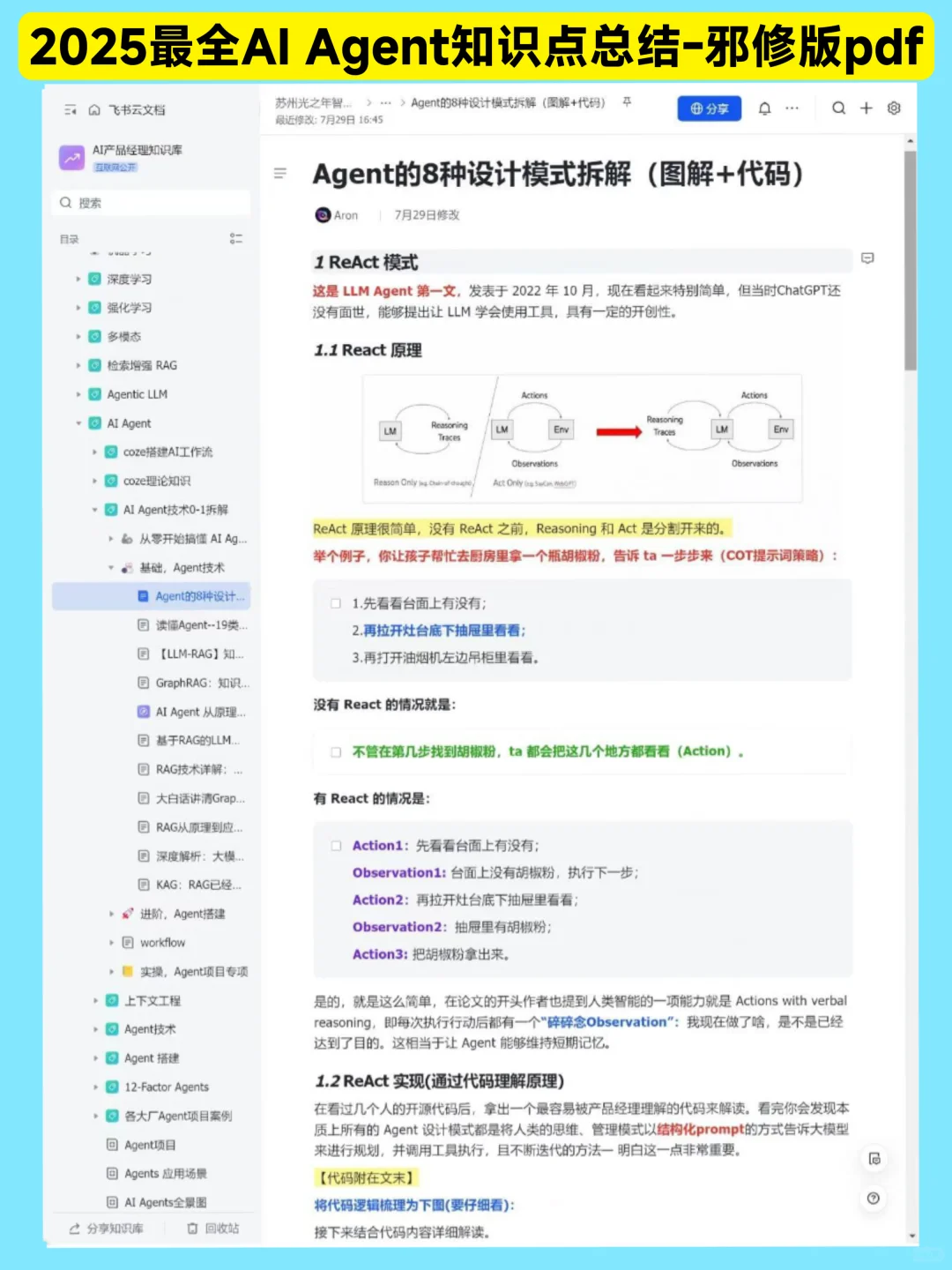
Task: Expand the 多模态 tree item
Action: 78,337
